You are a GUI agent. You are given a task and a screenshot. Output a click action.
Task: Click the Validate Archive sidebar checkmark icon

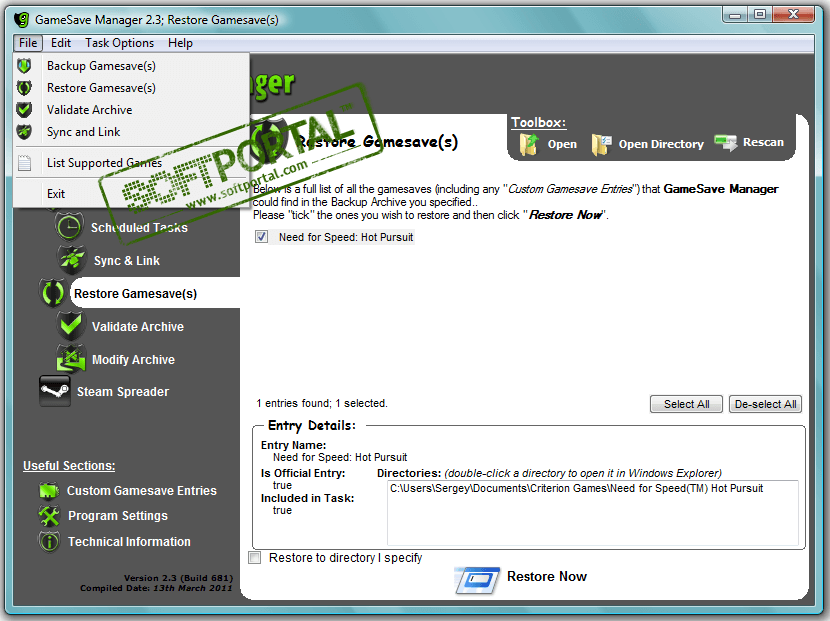[71, 326]
